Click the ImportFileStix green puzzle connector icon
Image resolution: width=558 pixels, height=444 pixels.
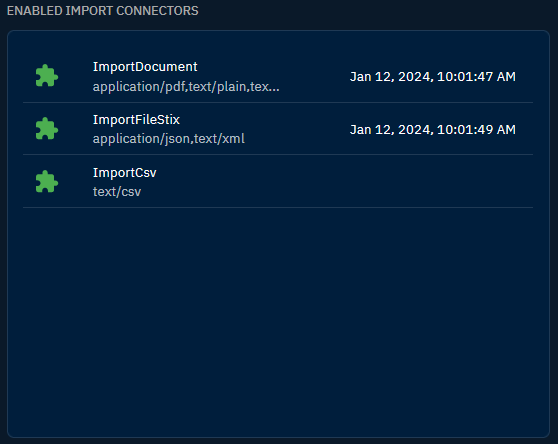click(x=47, y=129)
